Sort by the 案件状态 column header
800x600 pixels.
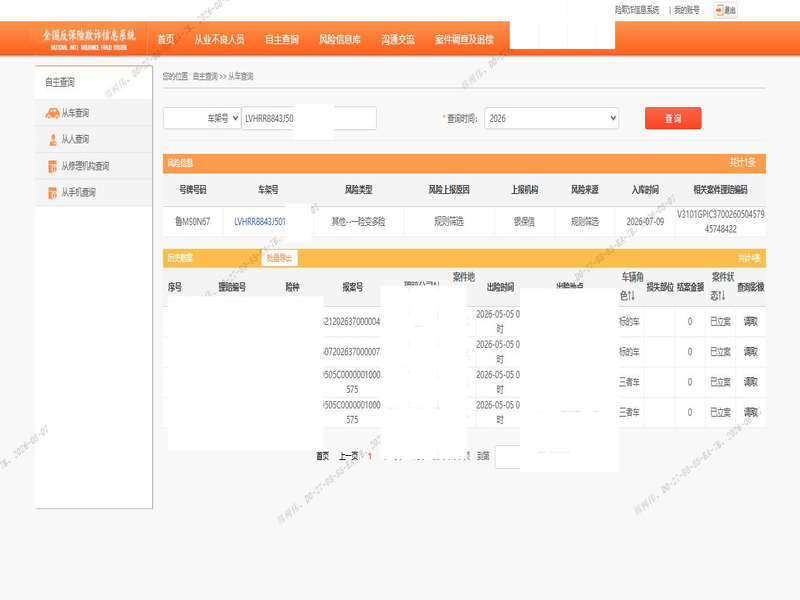722,286
